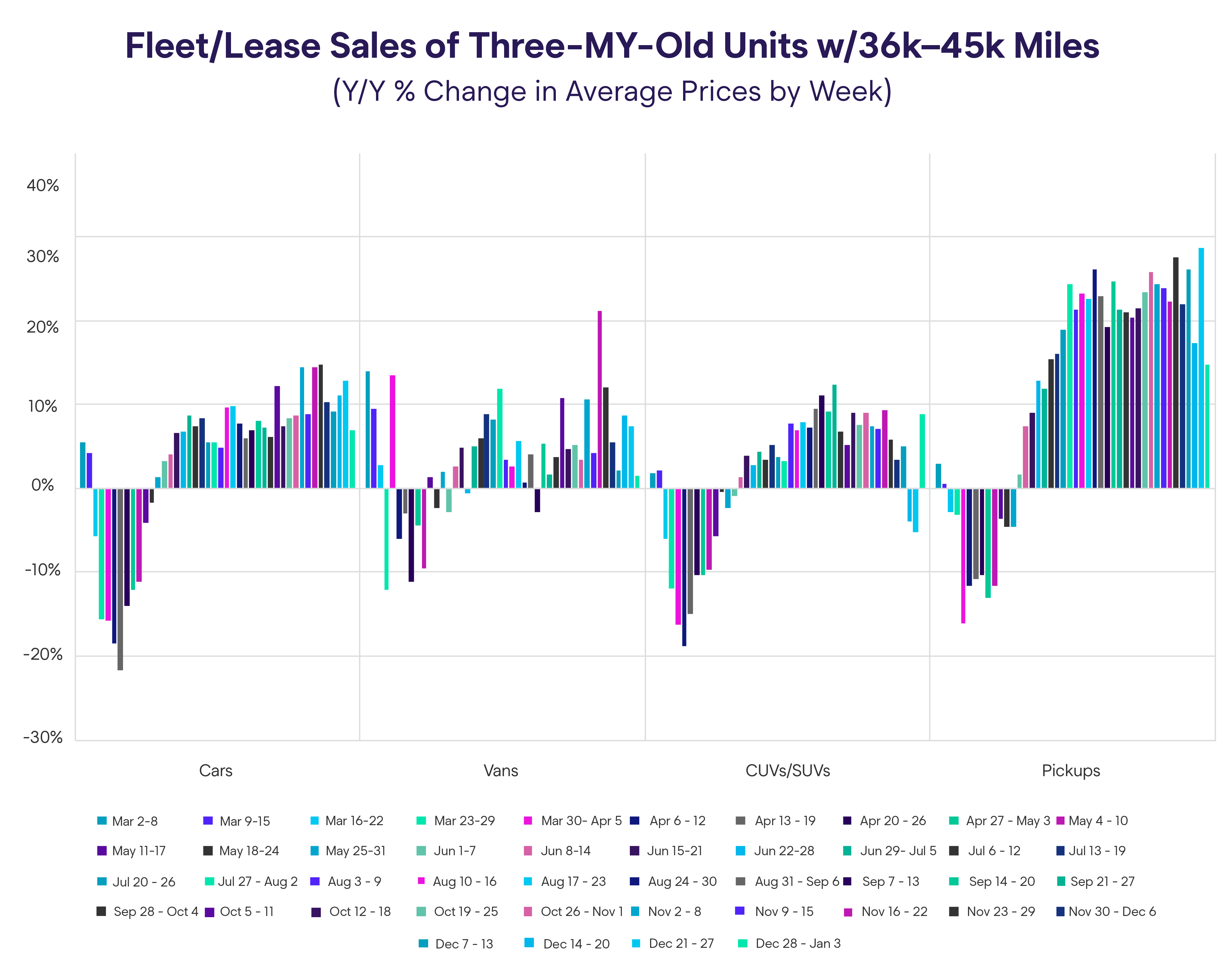Click the Cars category axis label
The image size is (1232, 971).
click(215, 771)
